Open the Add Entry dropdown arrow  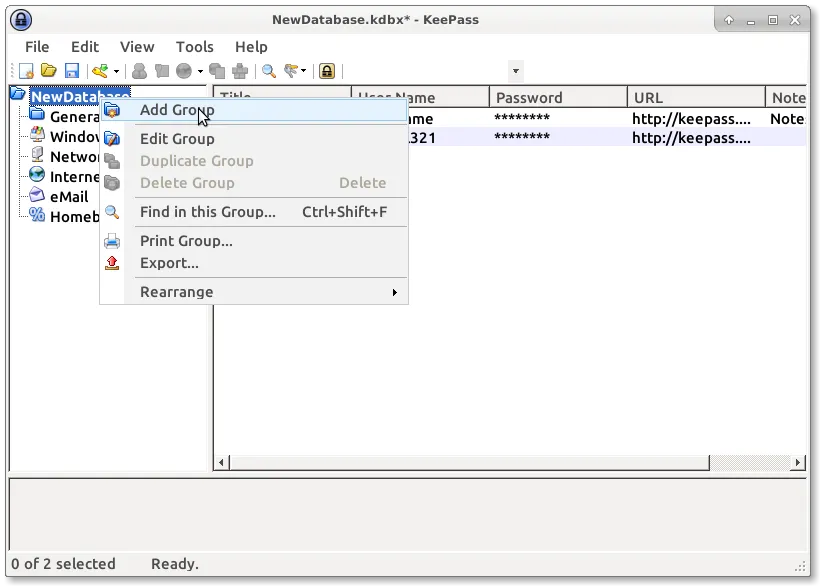tap(116, 71)
